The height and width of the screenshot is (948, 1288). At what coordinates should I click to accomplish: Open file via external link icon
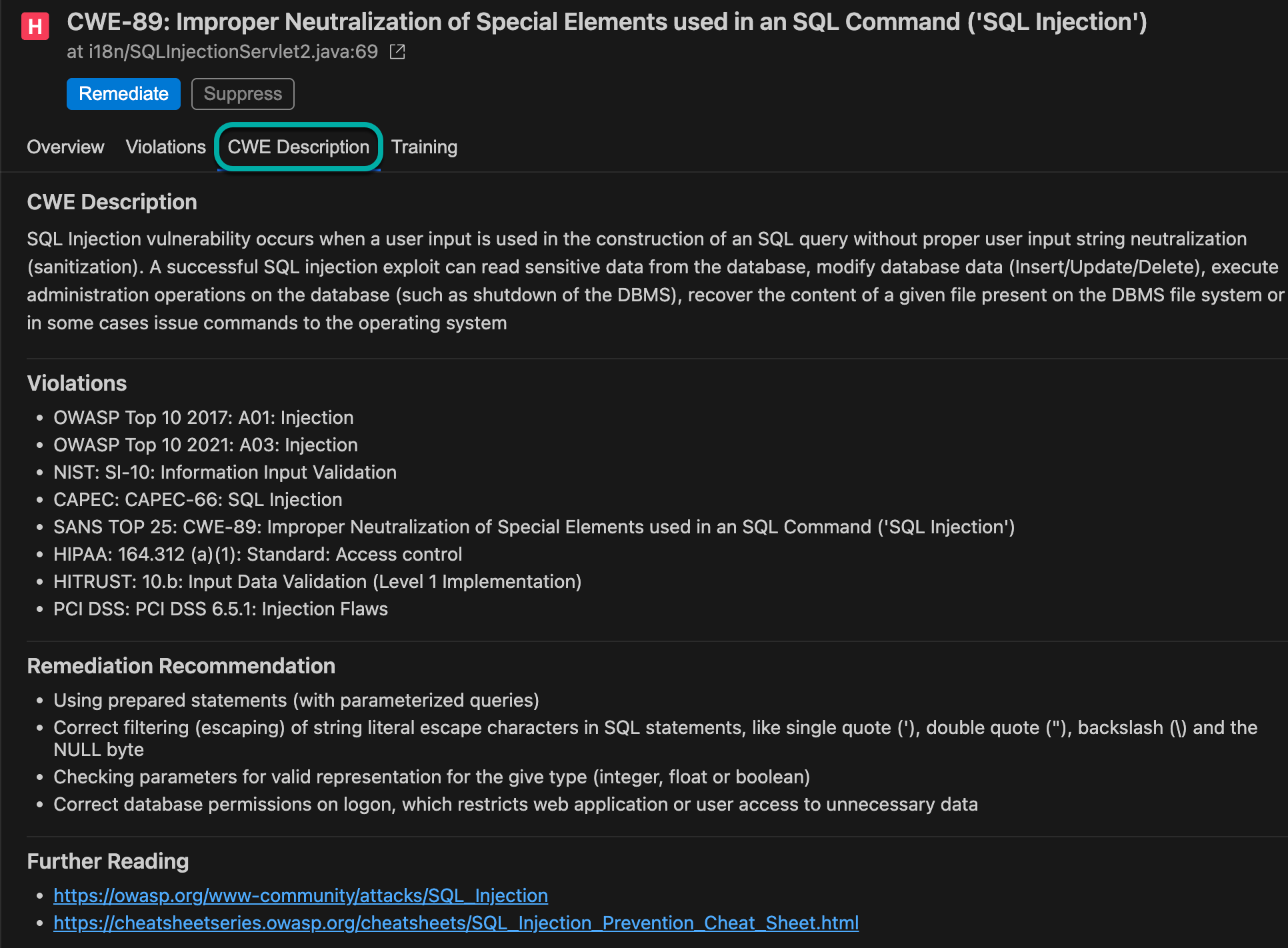397,51
